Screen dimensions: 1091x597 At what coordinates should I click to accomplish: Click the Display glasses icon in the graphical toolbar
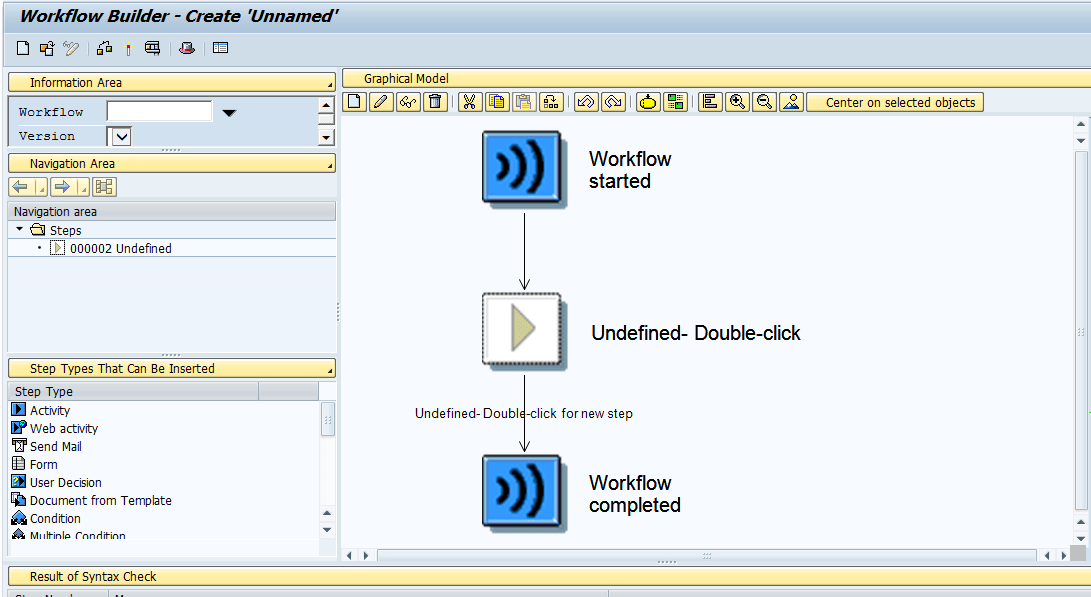[x=408, y=102]
